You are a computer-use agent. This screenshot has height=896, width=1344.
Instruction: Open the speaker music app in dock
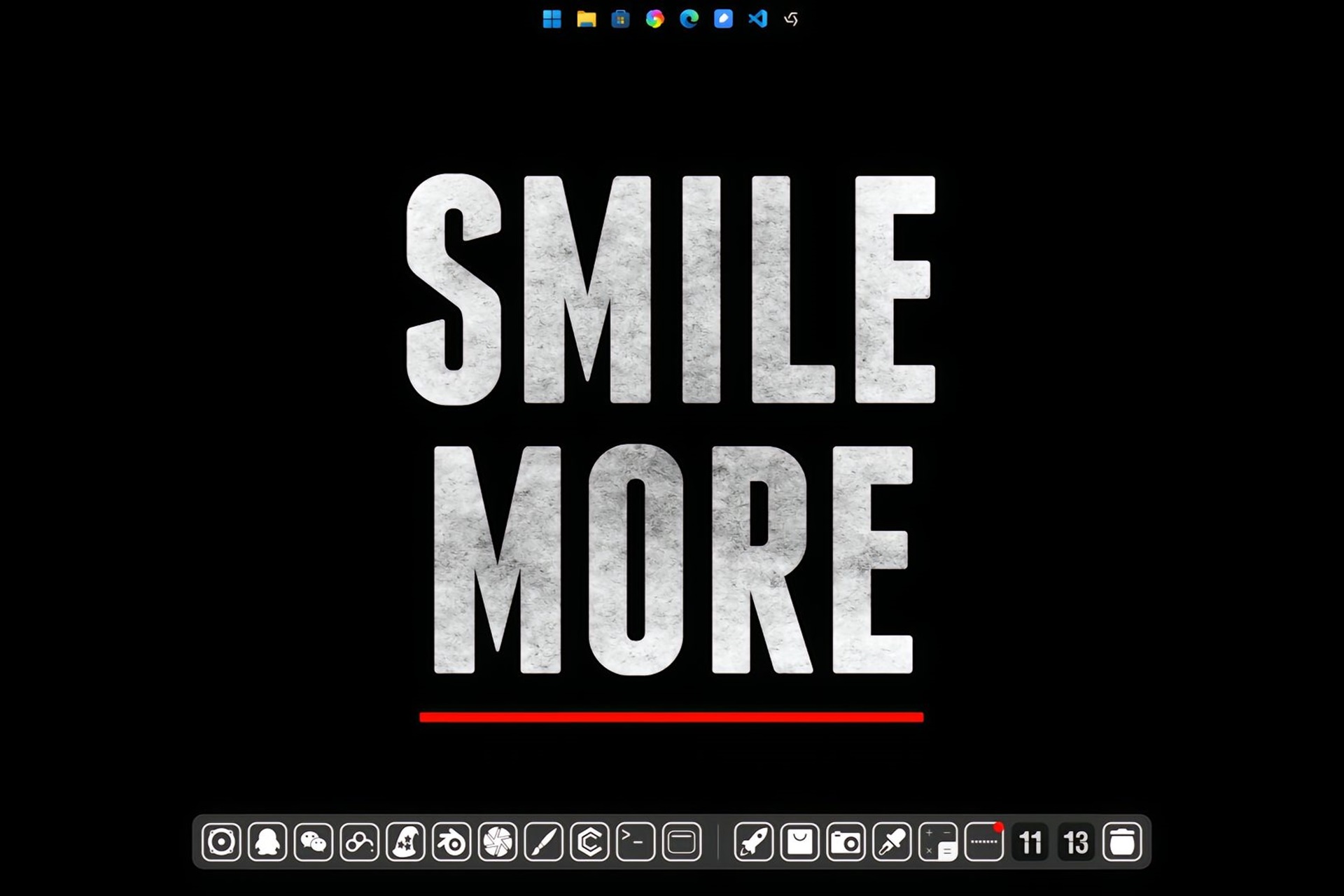click(x=221, y=841)
